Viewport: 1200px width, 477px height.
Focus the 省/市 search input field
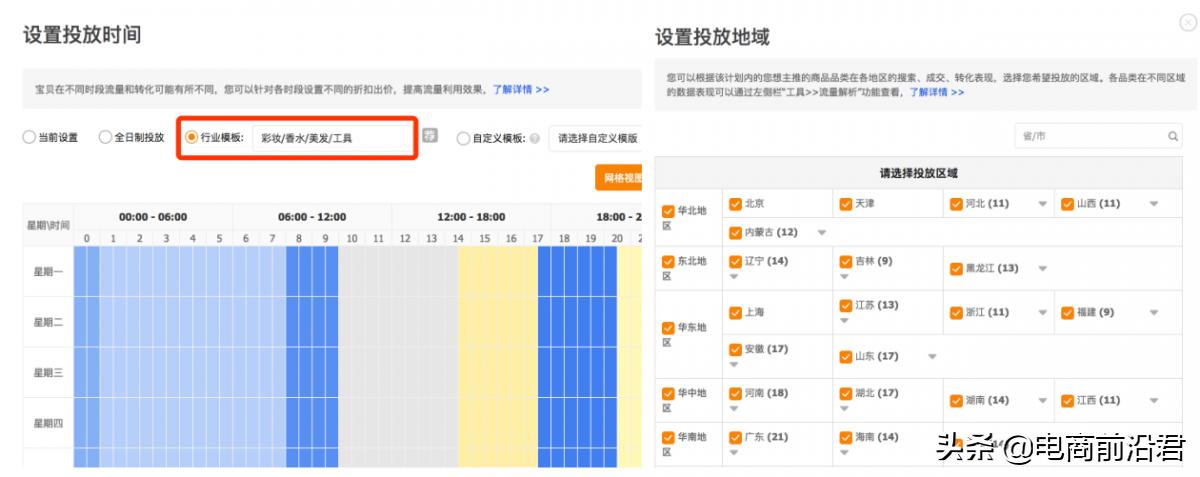(x=1098, y=136)
